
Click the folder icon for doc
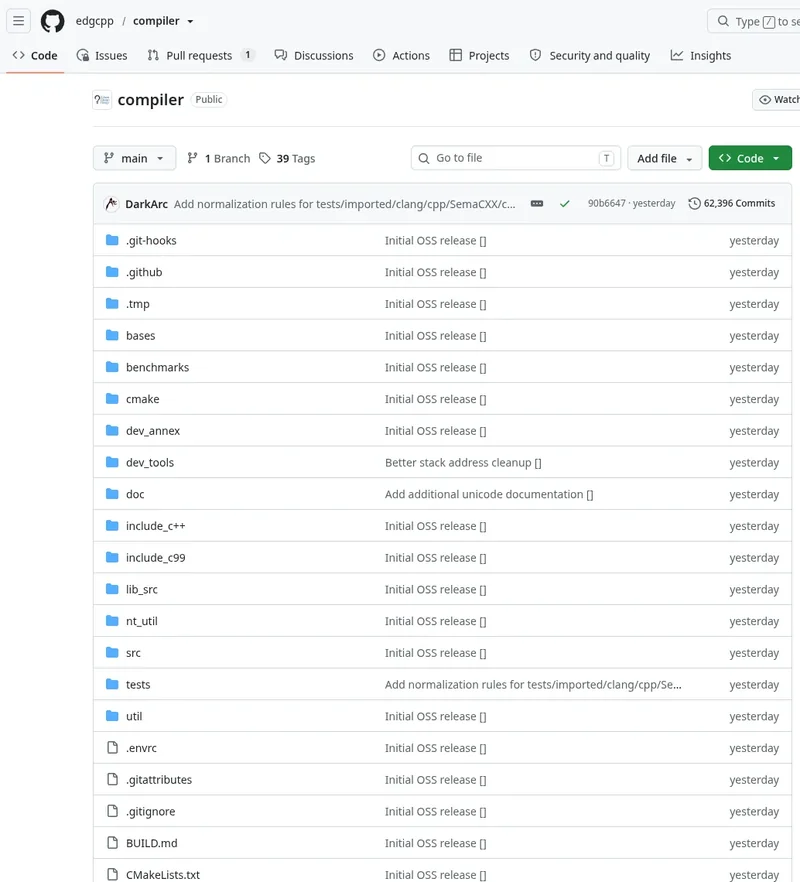click(x=113, y=494)
